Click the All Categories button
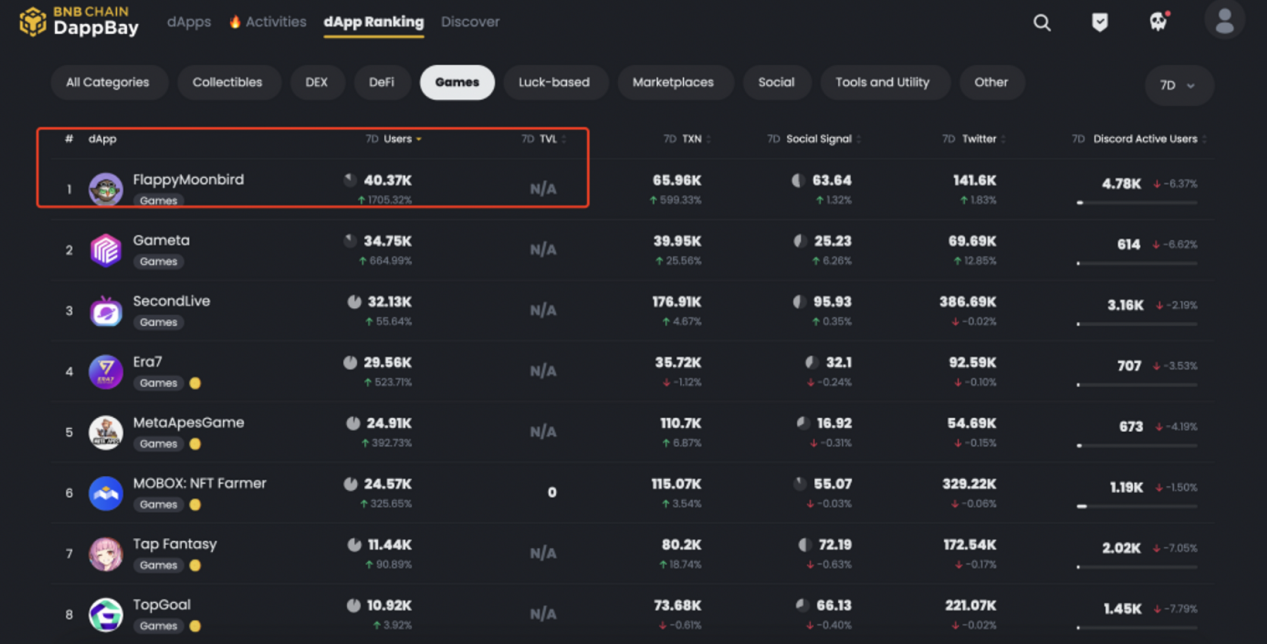This screenshot has height=644, width=1267. click(x=107, y=83)
